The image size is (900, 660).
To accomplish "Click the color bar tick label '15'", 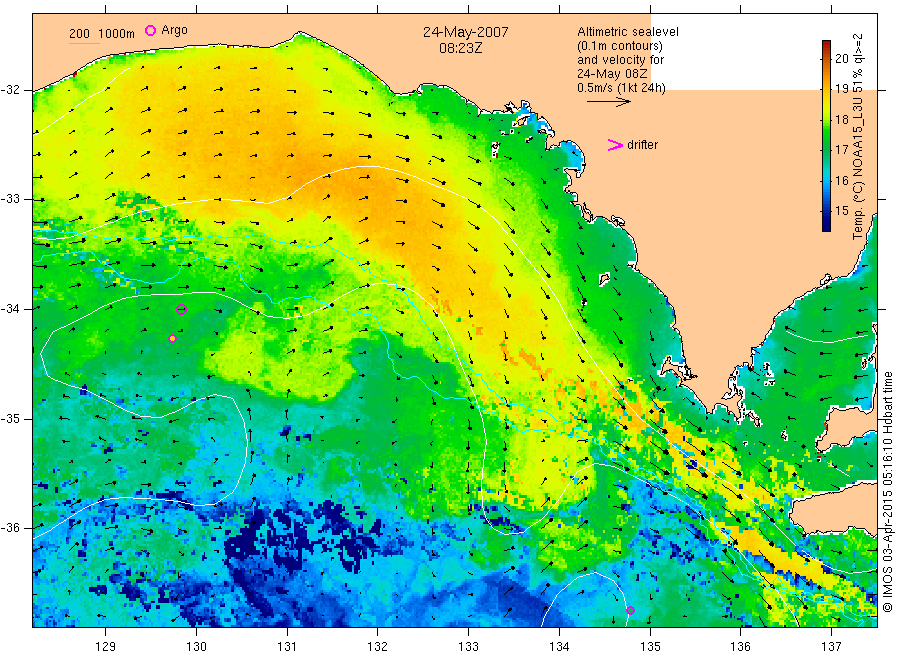I will point(841,211).
